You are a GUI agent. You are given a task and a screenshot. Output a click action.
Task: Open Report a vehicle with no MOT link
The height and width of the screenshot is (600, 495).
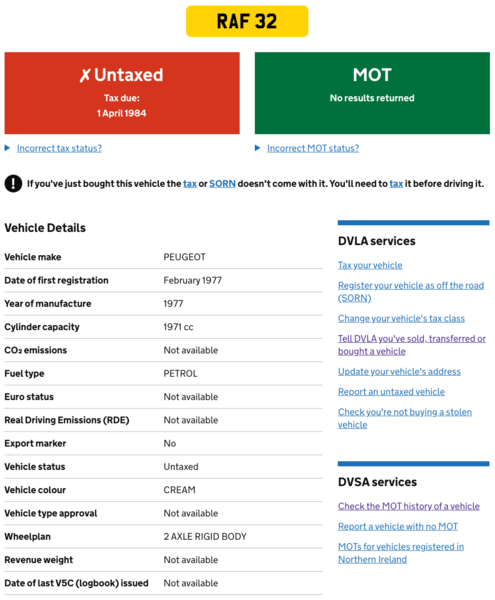pyautogui.click(x=398, y=527)
